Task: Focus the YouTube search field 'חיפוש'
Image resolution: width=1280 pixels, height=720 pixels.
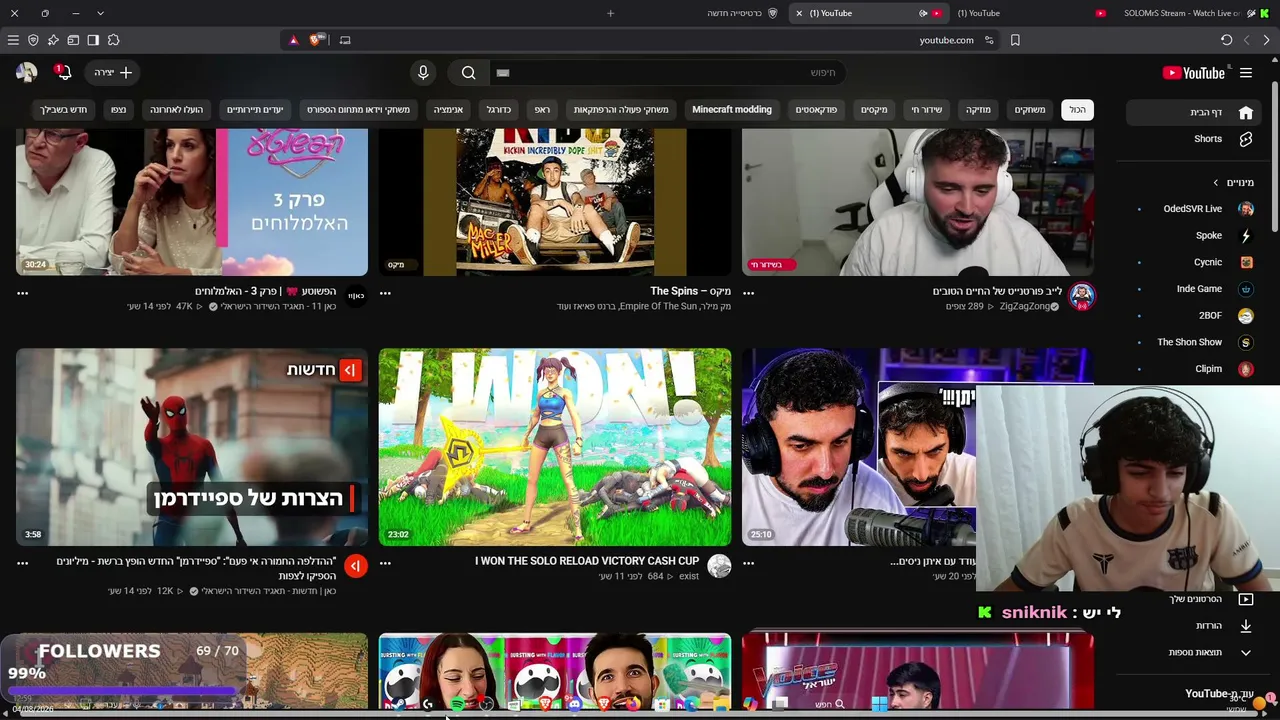Action: pyautogui.click(x=665, y=73)
